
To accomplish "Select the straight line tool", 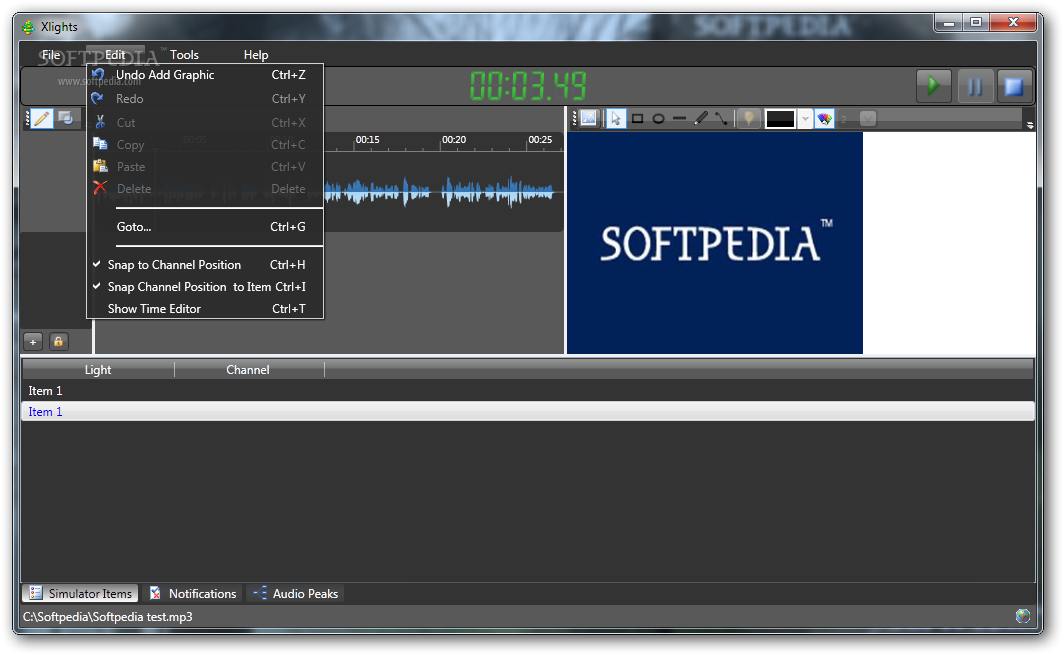I will (x=679, y=119).
